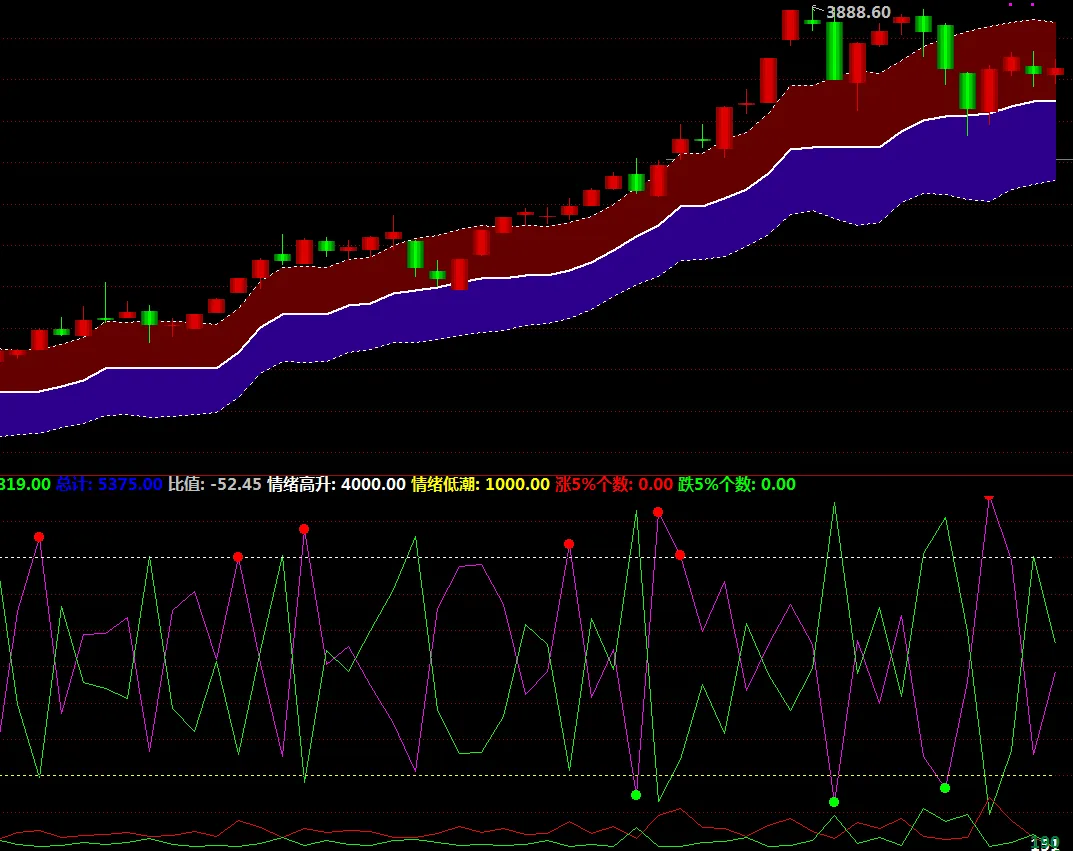Image resolution: width=1073 pixels, height=851 pixels.
Task: Select the 总计: 5375.00 indicator value
Action: [109, 484]
